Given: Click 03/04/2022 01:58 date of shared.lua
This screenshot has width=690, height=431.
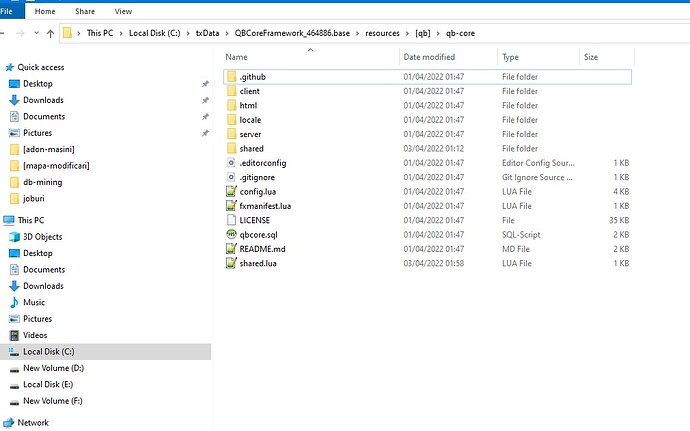Looking at the screenshot, I should [x=433, y=263].
